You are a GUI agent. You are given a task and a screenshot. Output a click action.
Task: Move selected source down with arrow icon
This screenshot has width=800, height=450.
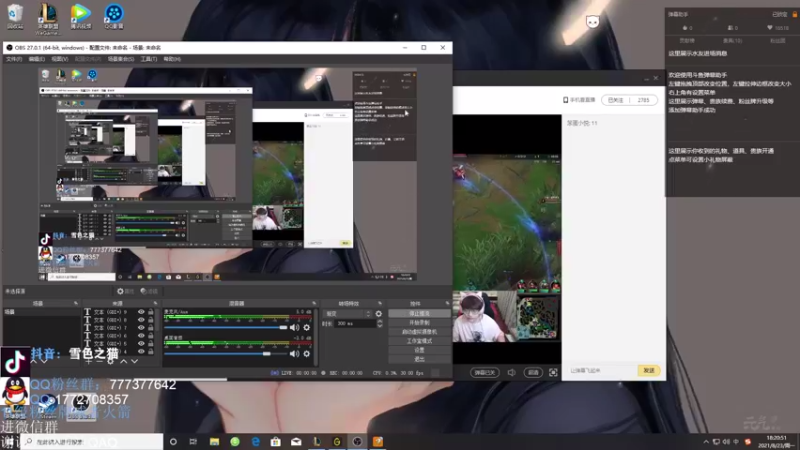tap(135, 361)
